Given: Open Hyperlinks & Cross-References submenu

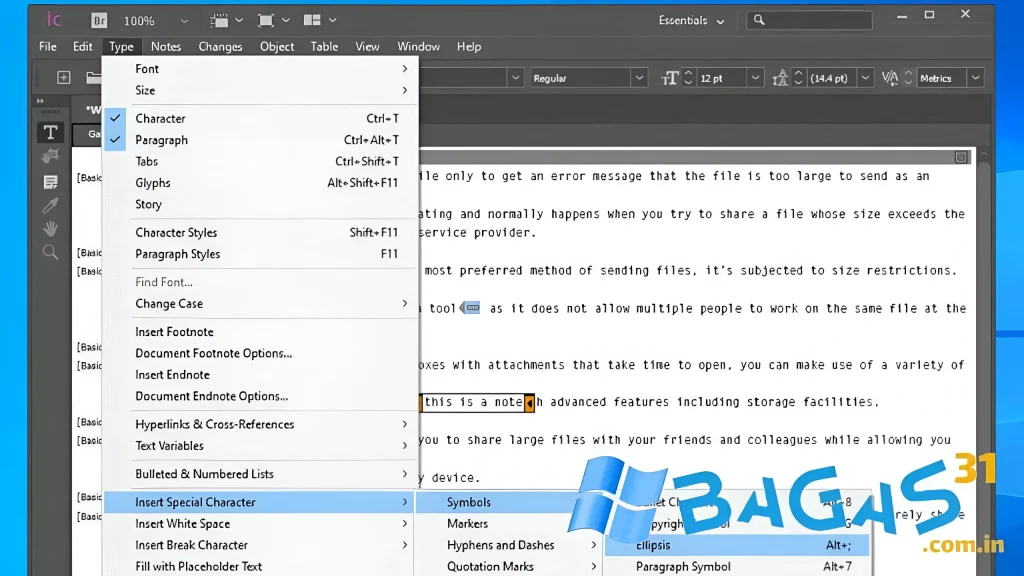Looking at the screenshot, I should coord(260,424).
